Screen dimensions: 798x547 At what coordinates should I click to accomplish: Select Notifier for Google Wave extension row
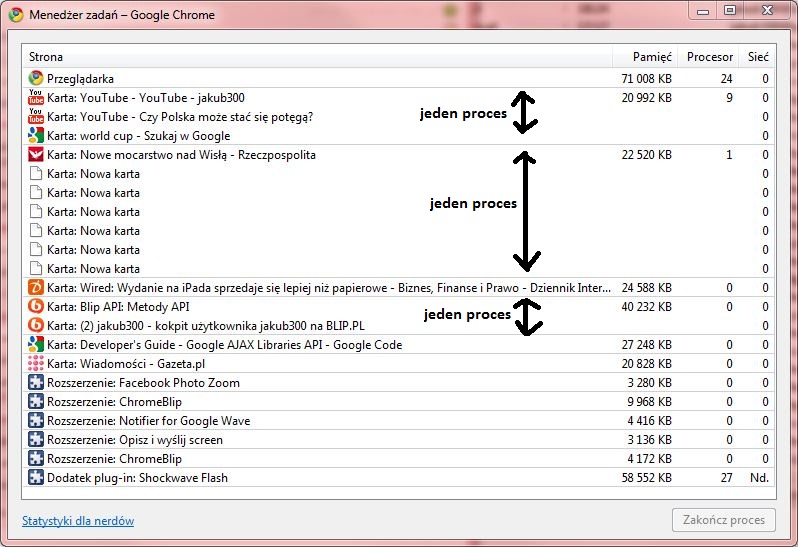tap(148, 421)
